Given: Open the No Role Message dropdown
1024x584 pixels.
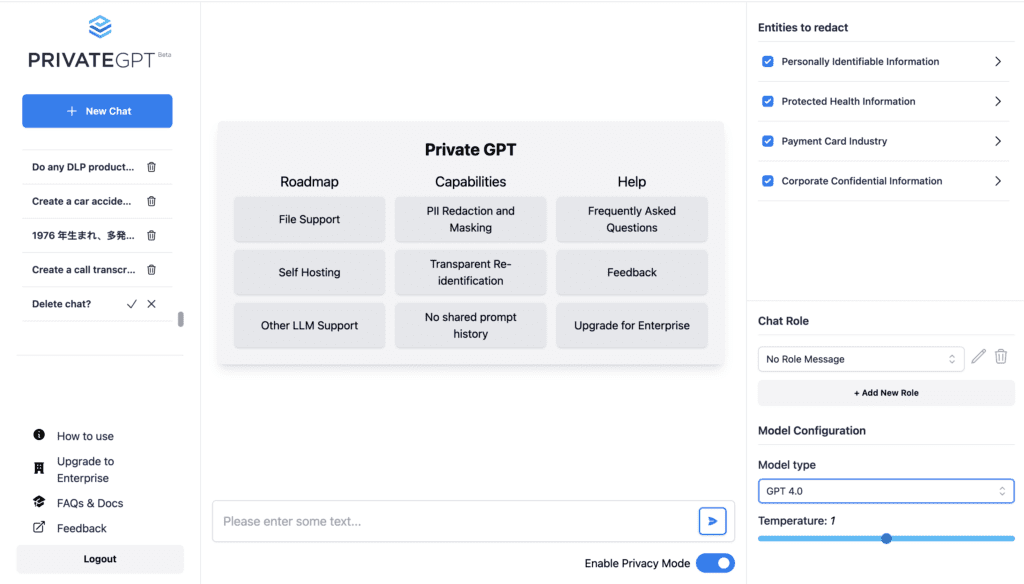Looking at the screenshot, I should pos(861,359).
